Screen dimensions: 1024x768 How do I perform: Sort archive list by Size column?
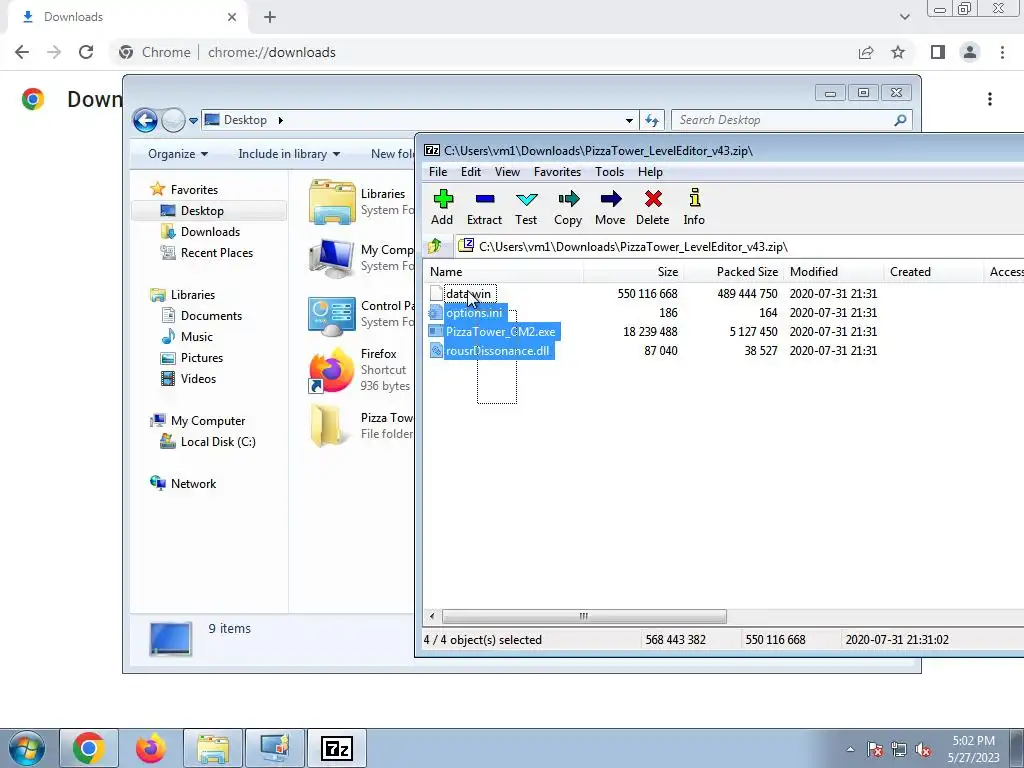tap(633, 272)
